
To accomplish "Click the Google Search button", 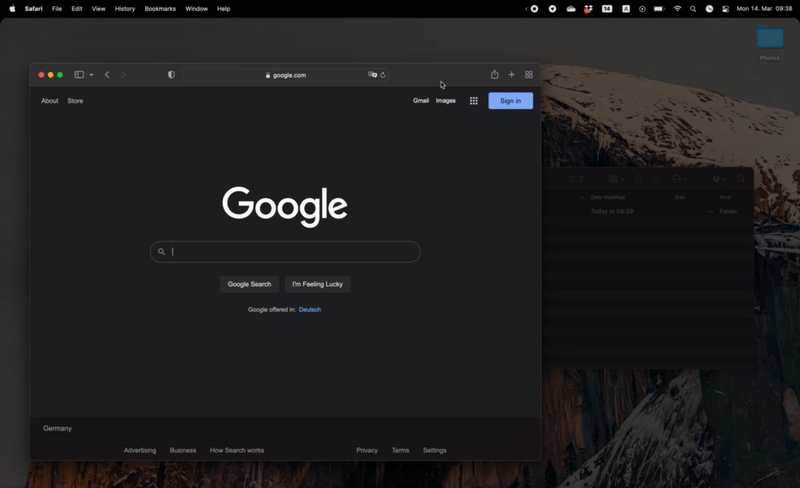I will coord(249,284).
